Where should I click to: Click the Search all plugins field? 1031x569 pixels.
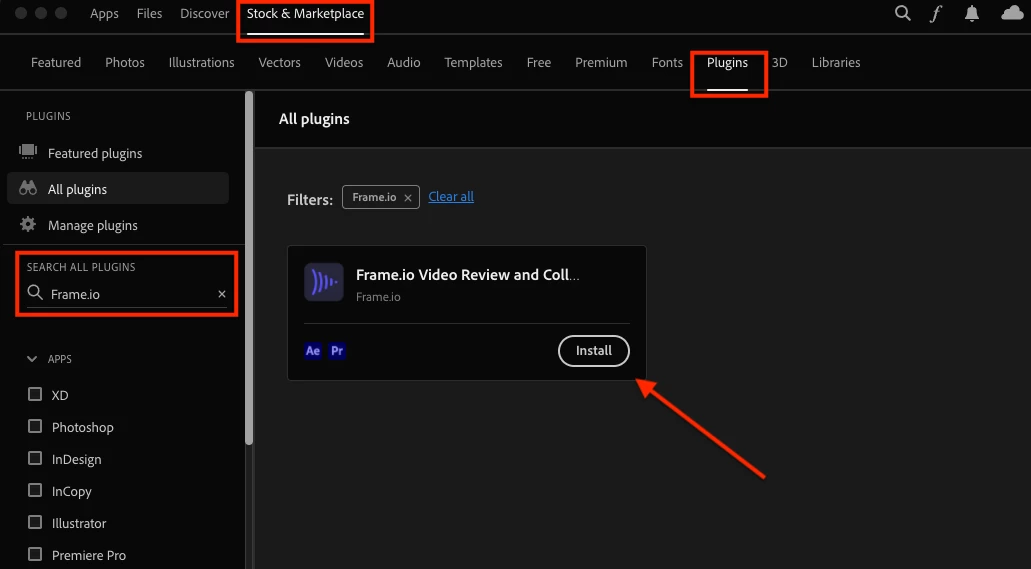tap(126, 294)
